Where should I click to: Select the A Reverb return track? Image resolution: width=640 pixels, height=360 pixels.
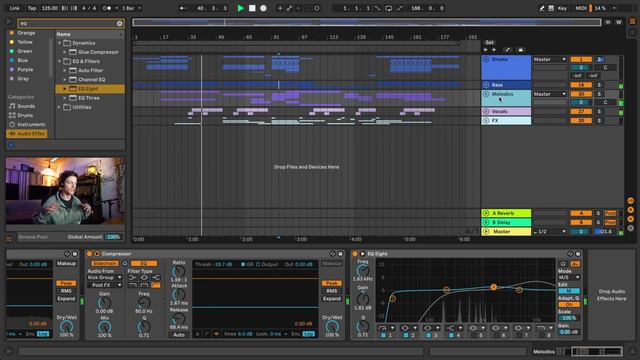506,213
